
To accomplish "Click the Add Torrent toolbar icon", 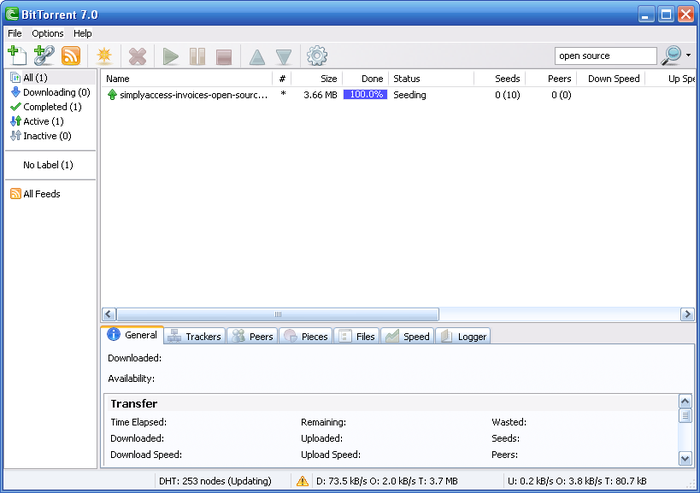I will tap(17, 56).
